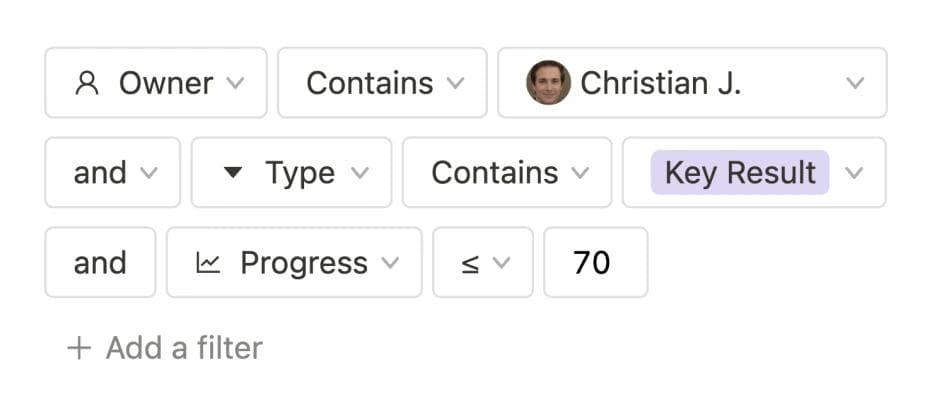This screenshot has width=929, height=412.
Task: Click the progress value field showing 70
Action: [595, 263]
